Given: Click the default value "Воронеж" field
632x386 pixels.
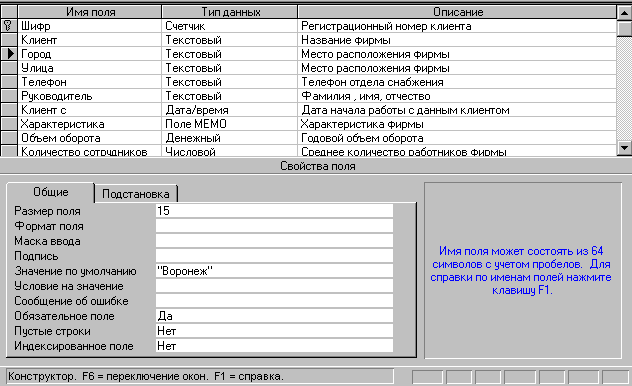Looking at the screenshot, I should click(274, 271).
